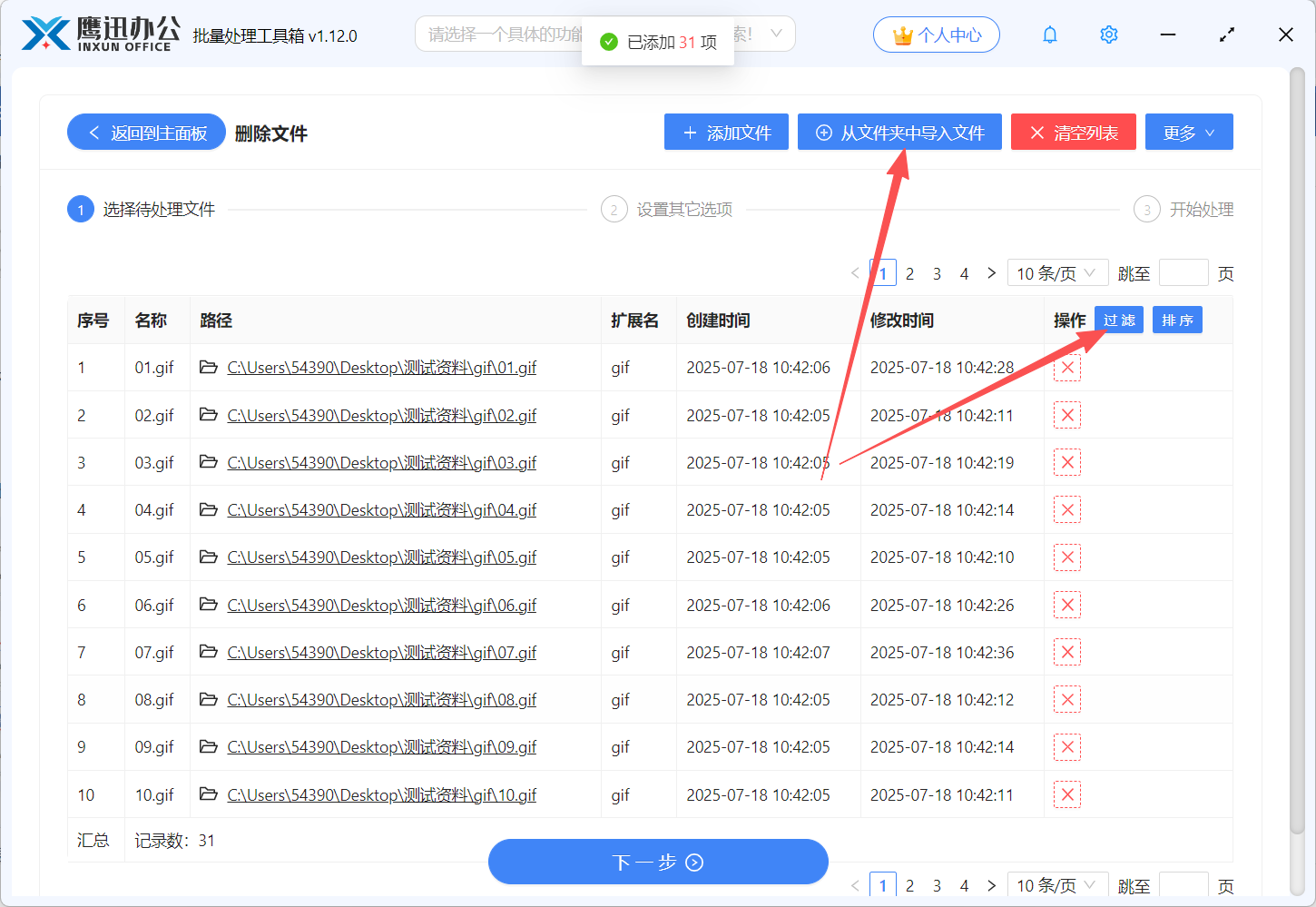
Task: Delete row 06.gif with red X
Action: tap(1067, 605)
